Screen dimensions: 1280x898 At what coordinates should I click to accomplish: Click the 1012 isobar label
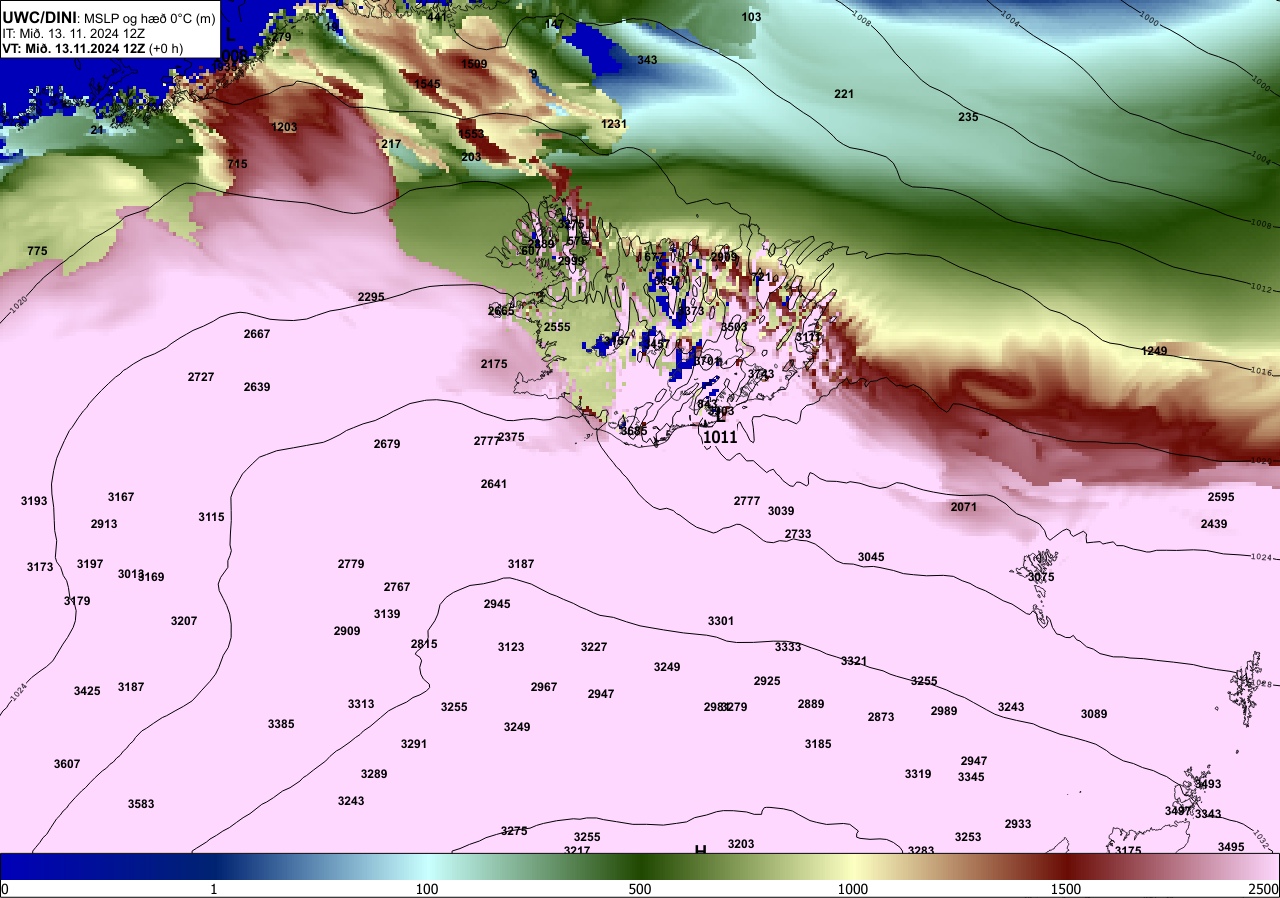click(x=1262, y=288)
